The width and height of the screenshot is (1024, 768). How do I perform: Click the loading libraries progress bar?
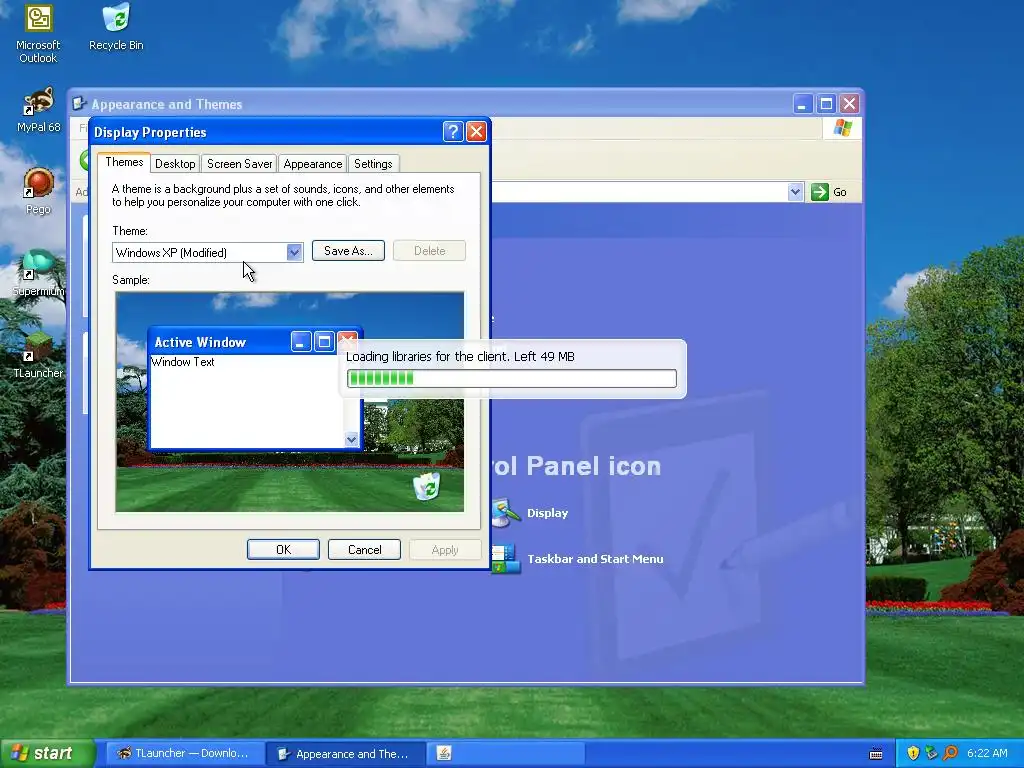tap(512, 378)
